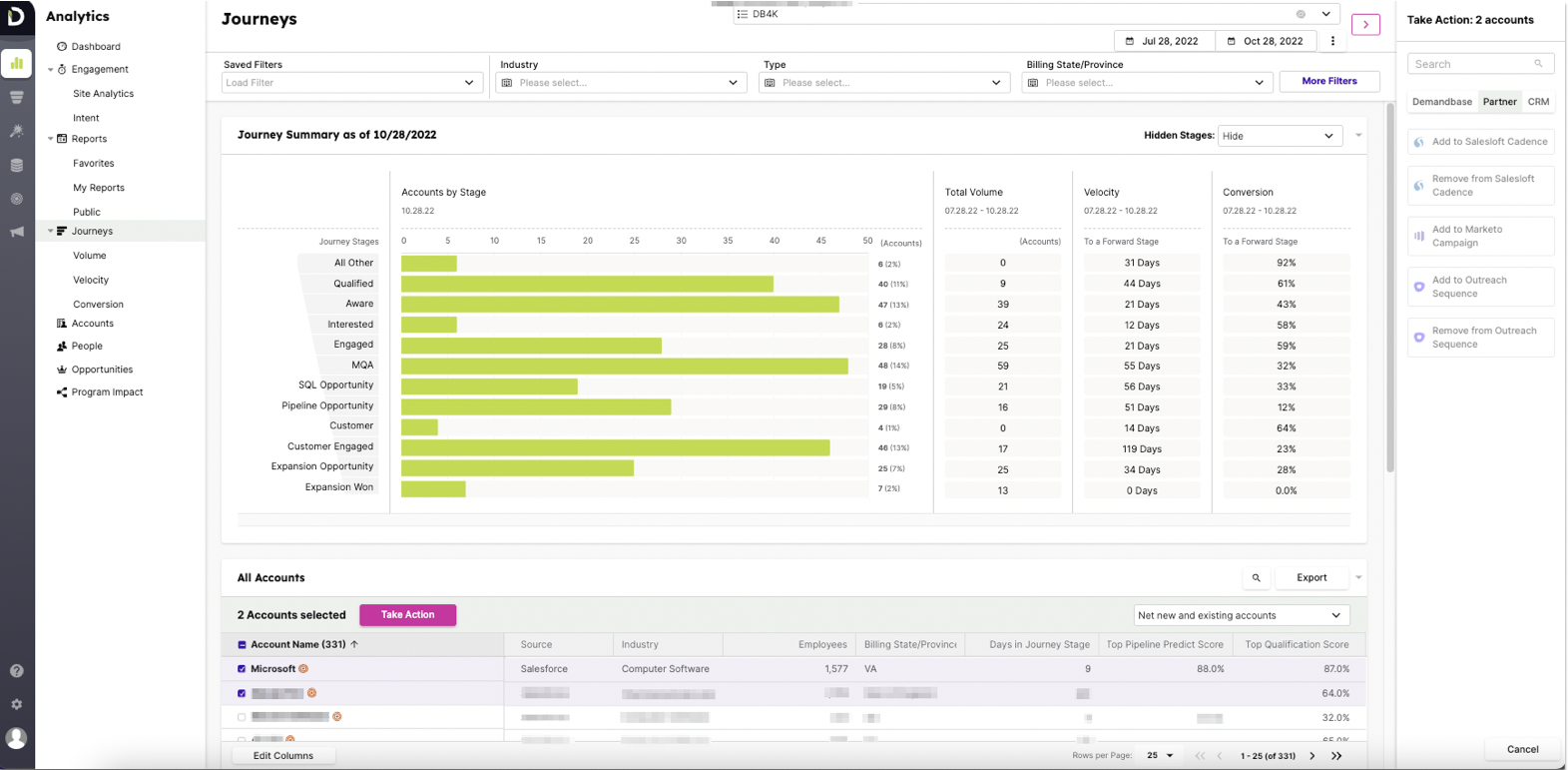Open the Hidden Stages dropdown
The height and width of the screenshot is (770, 1568).
(x=1279, y=136)
